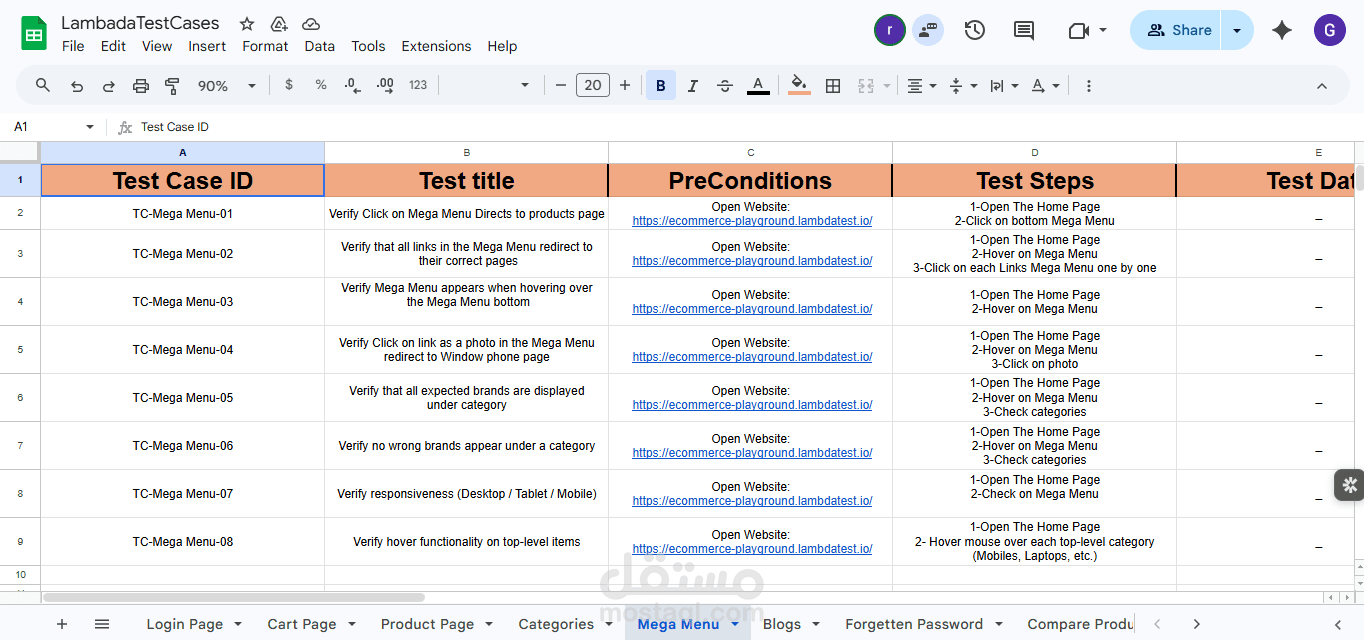The image size is (1364, 640).
Task: Open version history clock icon
Action: coord(975,30)
